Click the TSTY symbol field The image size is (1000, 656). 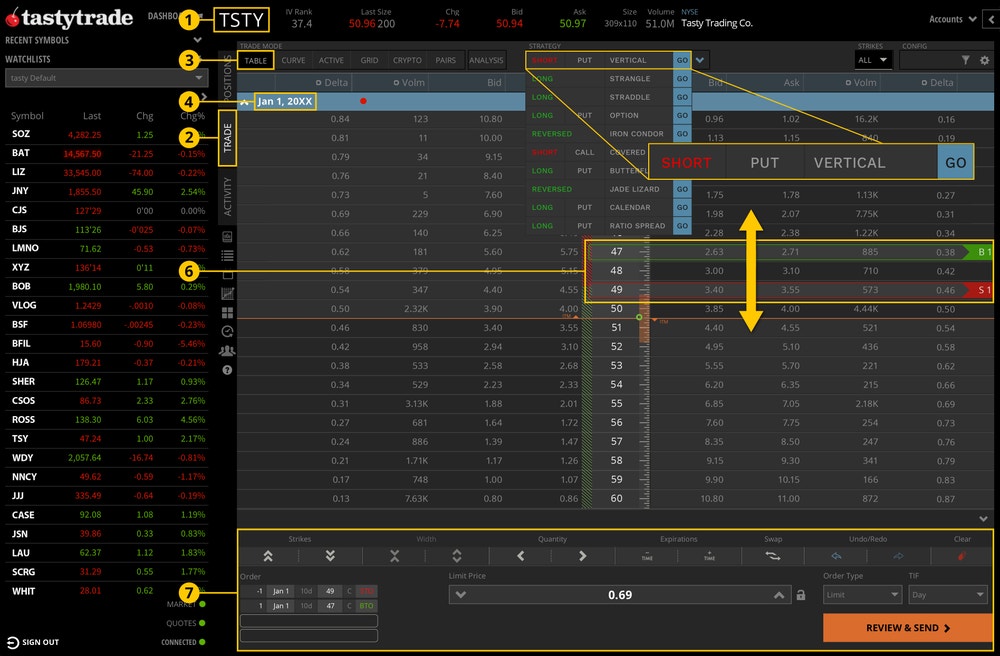[x=241, y=20]
